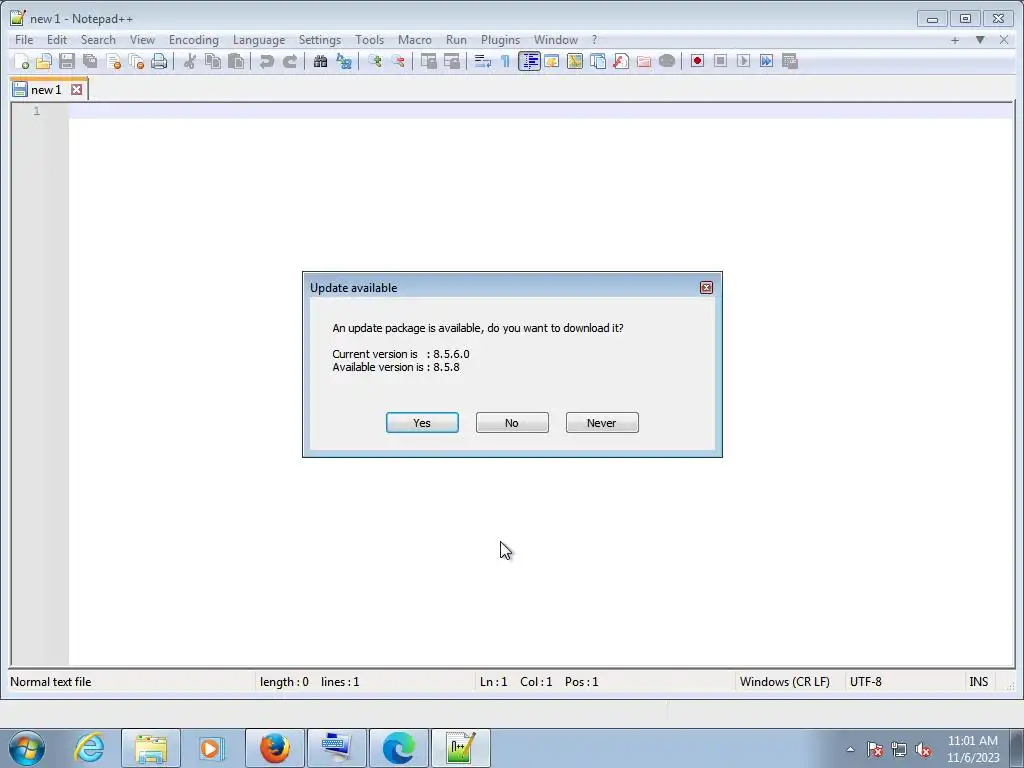Open the Plugins menu
The image size is (1024, 768).
500,40
